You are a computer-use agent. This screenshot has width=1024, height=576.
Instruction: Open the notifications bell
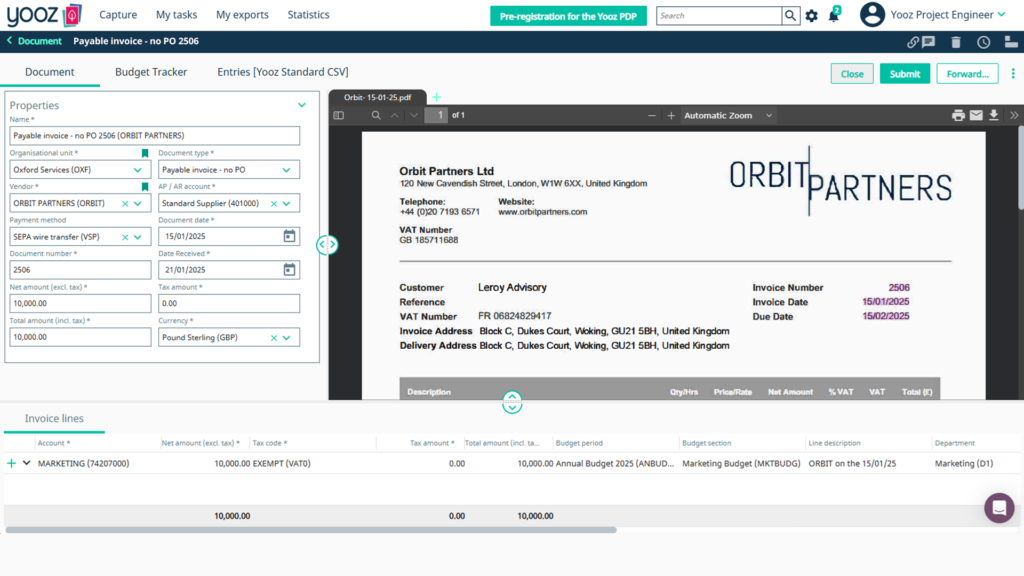834,15
